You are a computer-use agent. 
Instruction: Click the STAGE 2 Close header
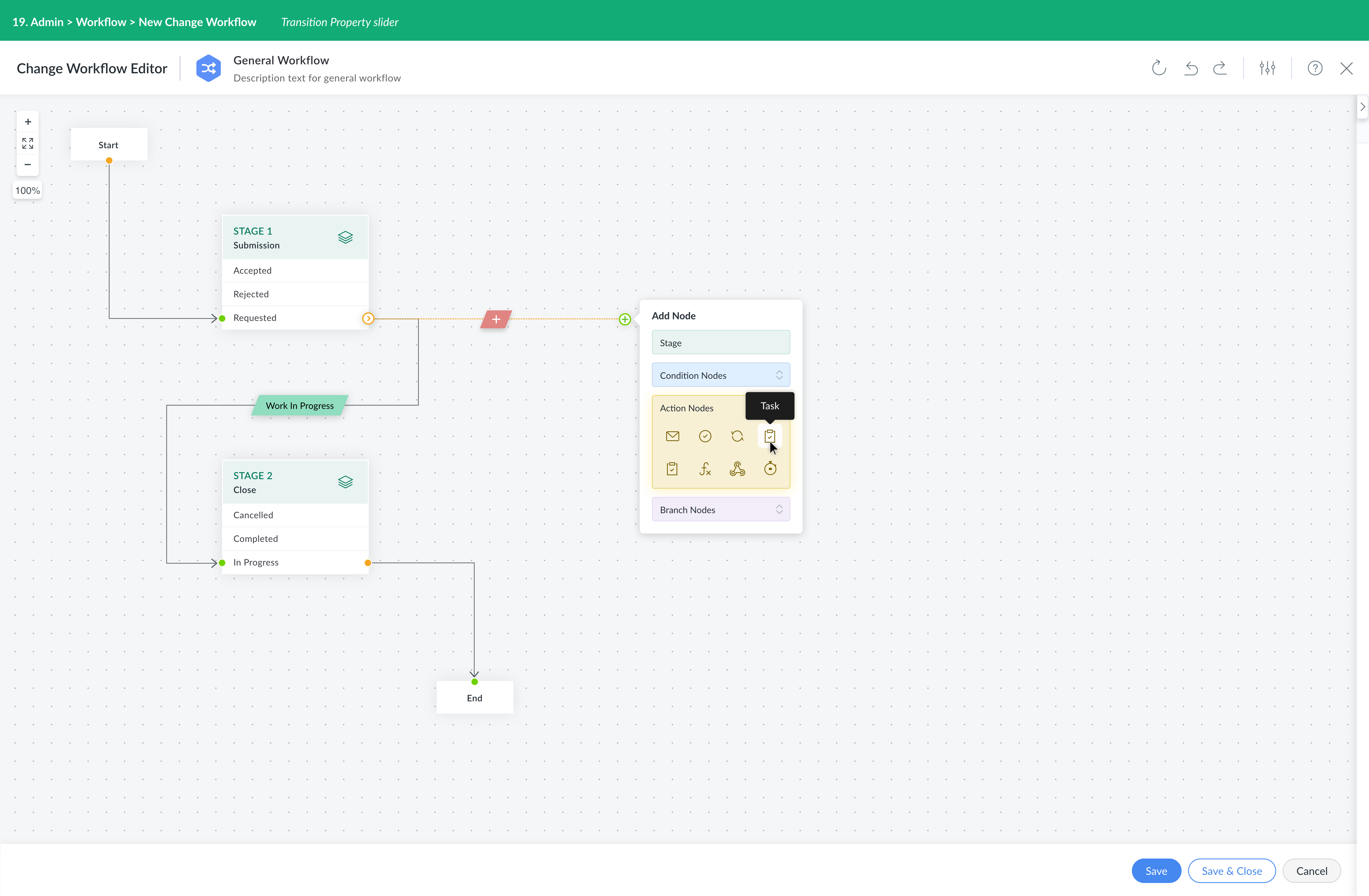(295, 482)
